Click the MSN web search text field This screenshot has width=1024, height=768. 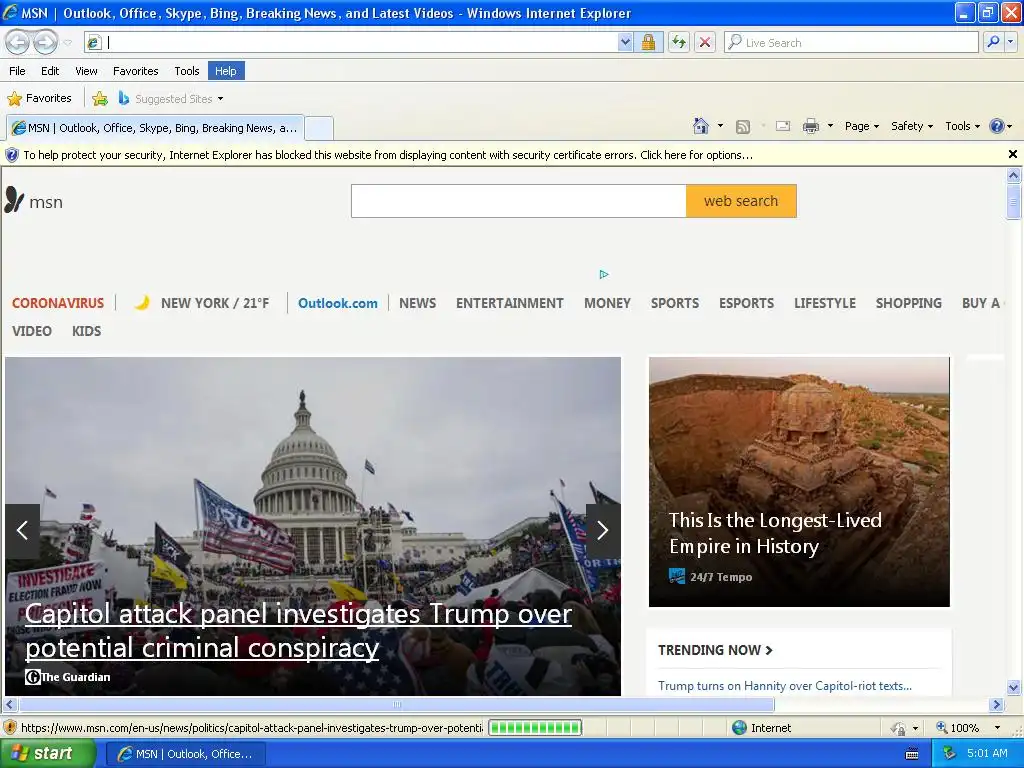coord(519,201)
